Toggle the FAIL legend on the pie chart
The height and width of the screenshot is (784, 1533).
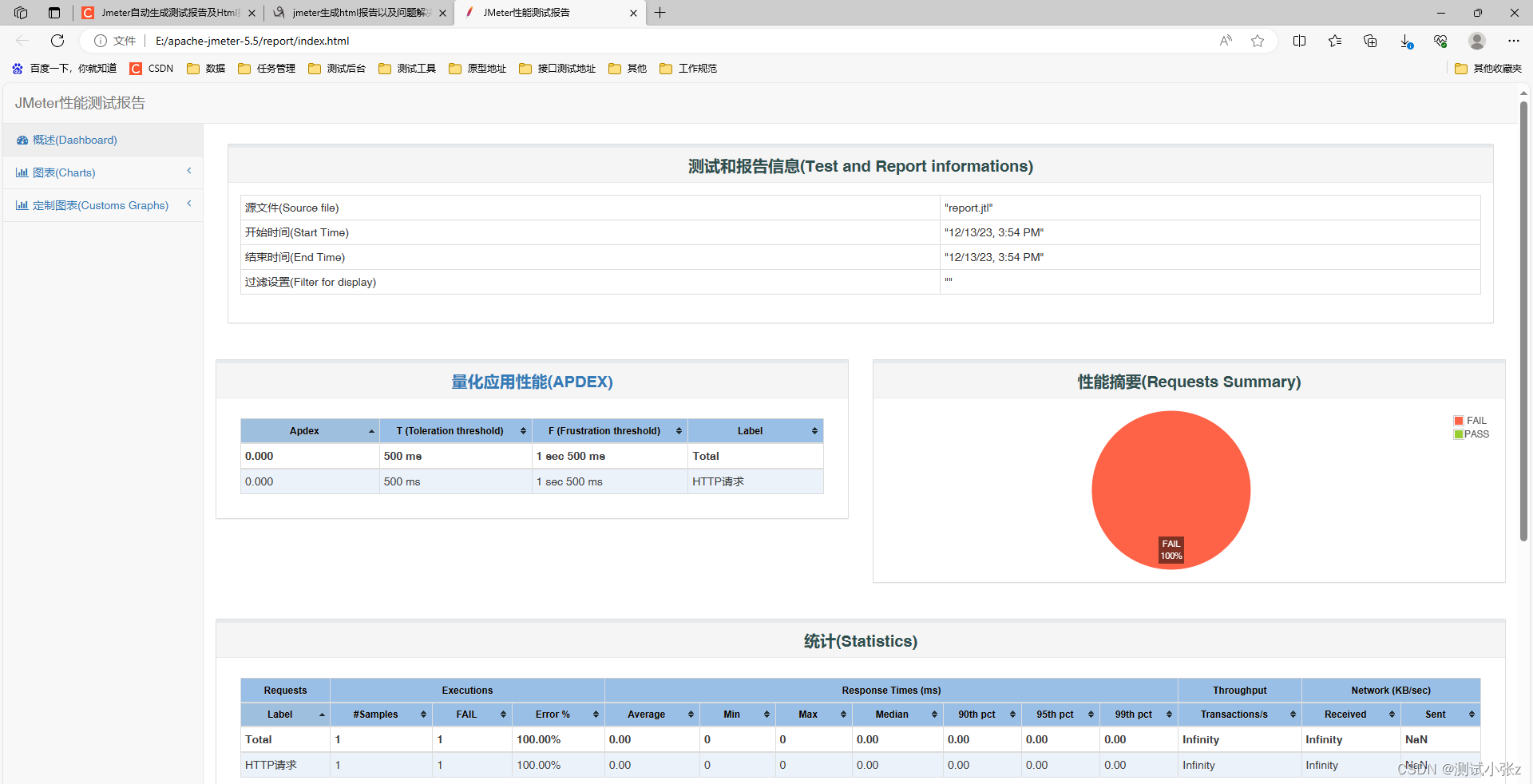[x=1476, y=420]
